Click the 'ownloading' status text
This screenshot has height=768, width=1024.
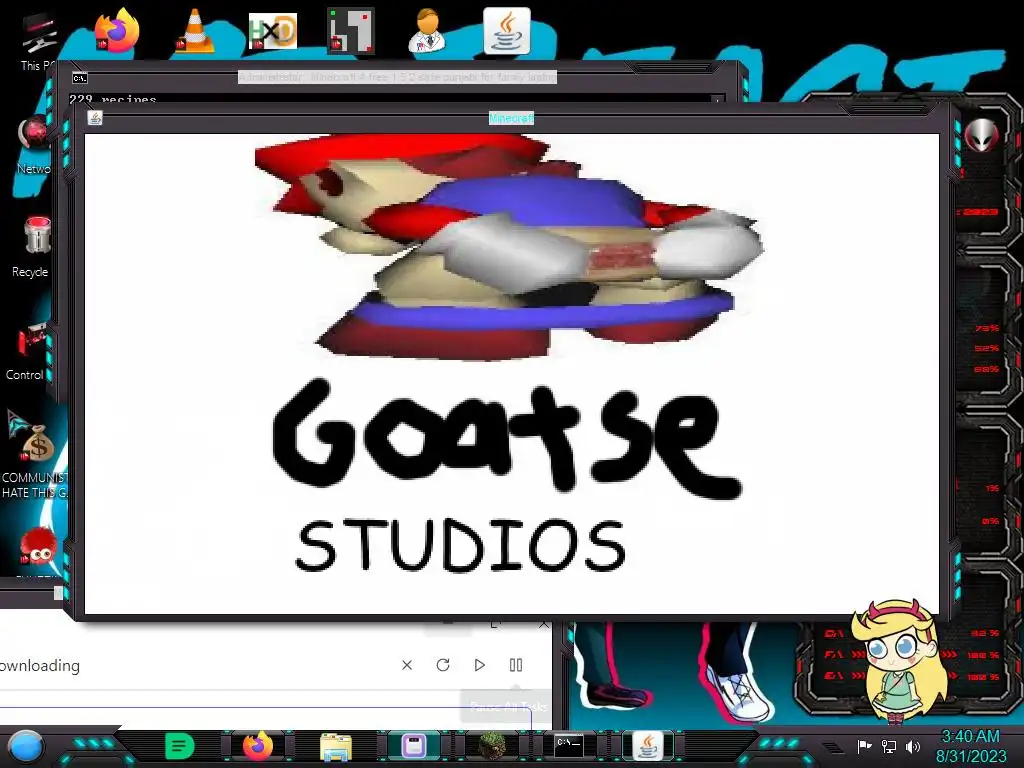coord(39,665)
